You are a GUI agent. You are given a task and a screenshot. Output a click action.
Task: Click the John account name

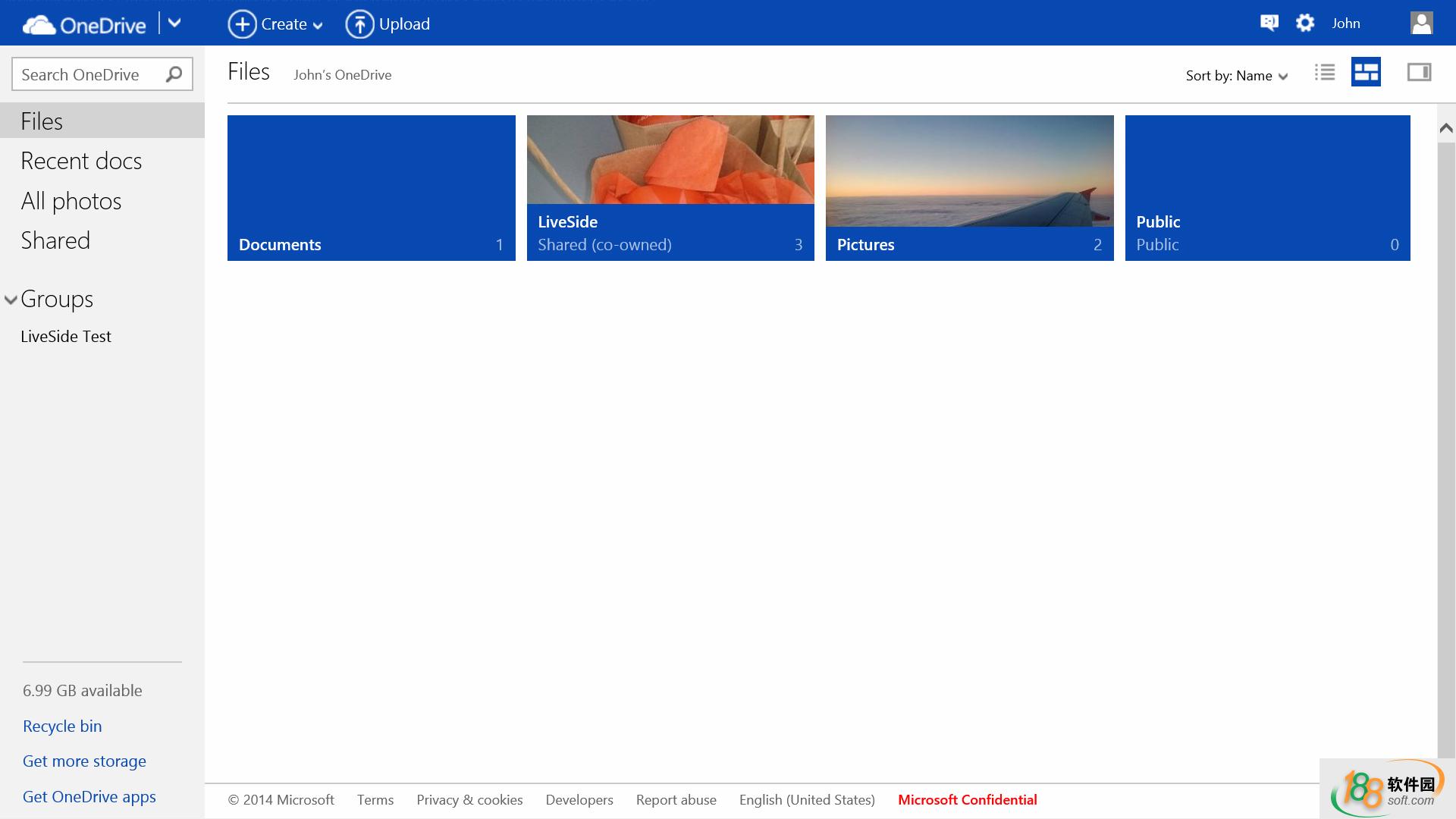[x=1346, y=24]
